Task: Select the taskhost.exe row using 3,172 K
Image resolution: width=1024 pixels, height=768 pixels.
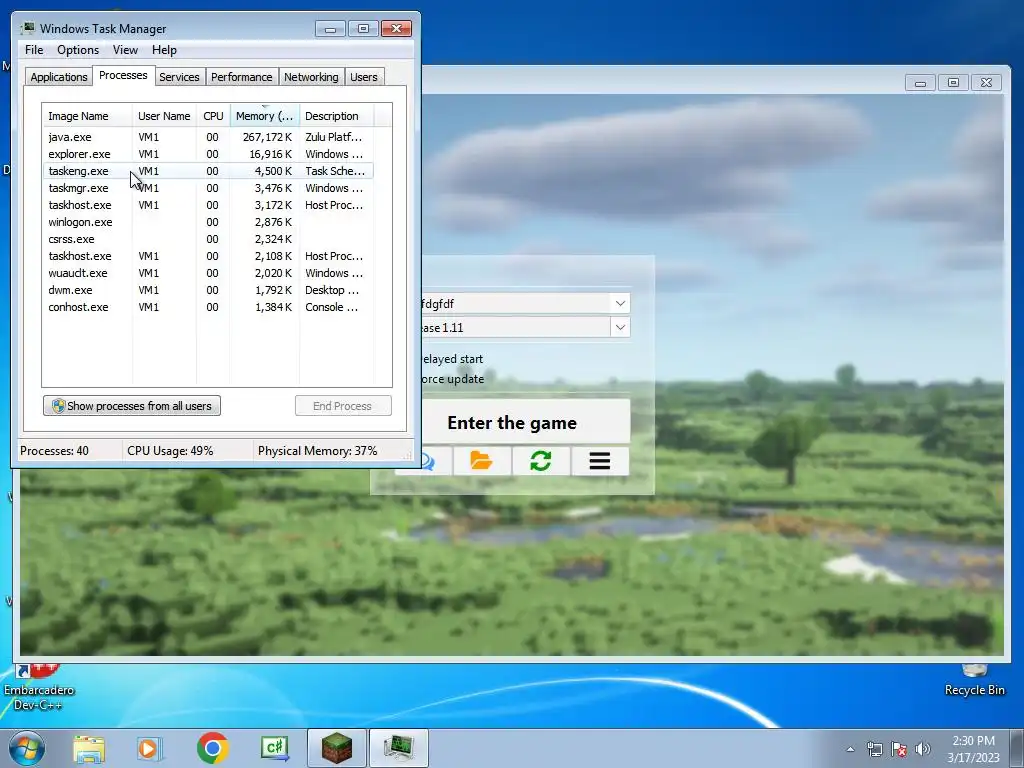Action: pos(208,205)
